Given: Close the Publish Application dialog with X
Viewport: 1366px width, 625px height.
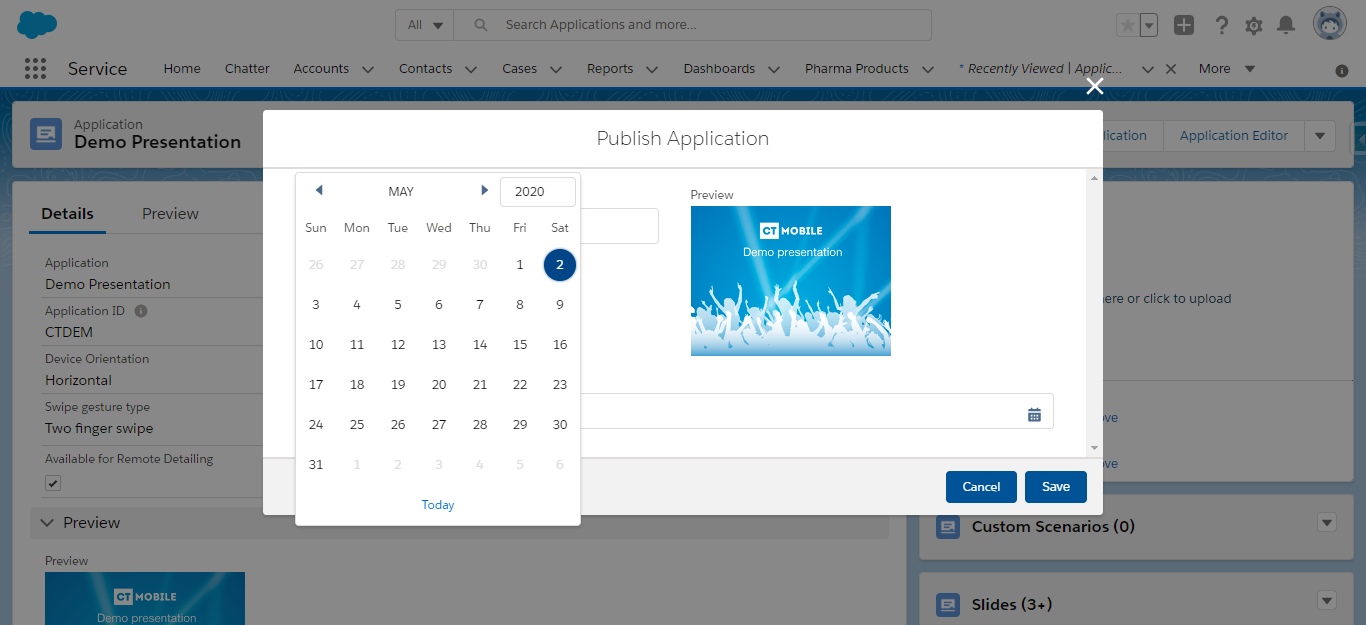Looking at the screenshot, I should coord(1095,86).
